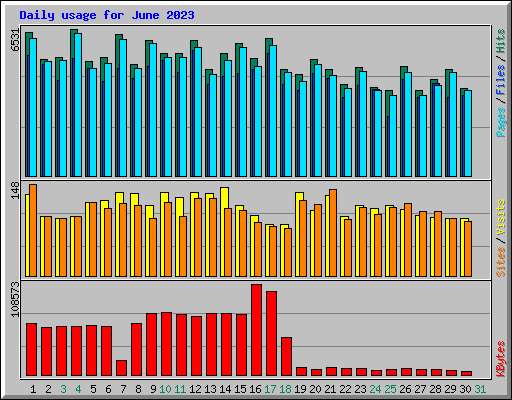Image resolution: width=512 pixels, height=400 pixels.
Task: Select day label 22 on the axis
Action: click(x=345, y=389)
